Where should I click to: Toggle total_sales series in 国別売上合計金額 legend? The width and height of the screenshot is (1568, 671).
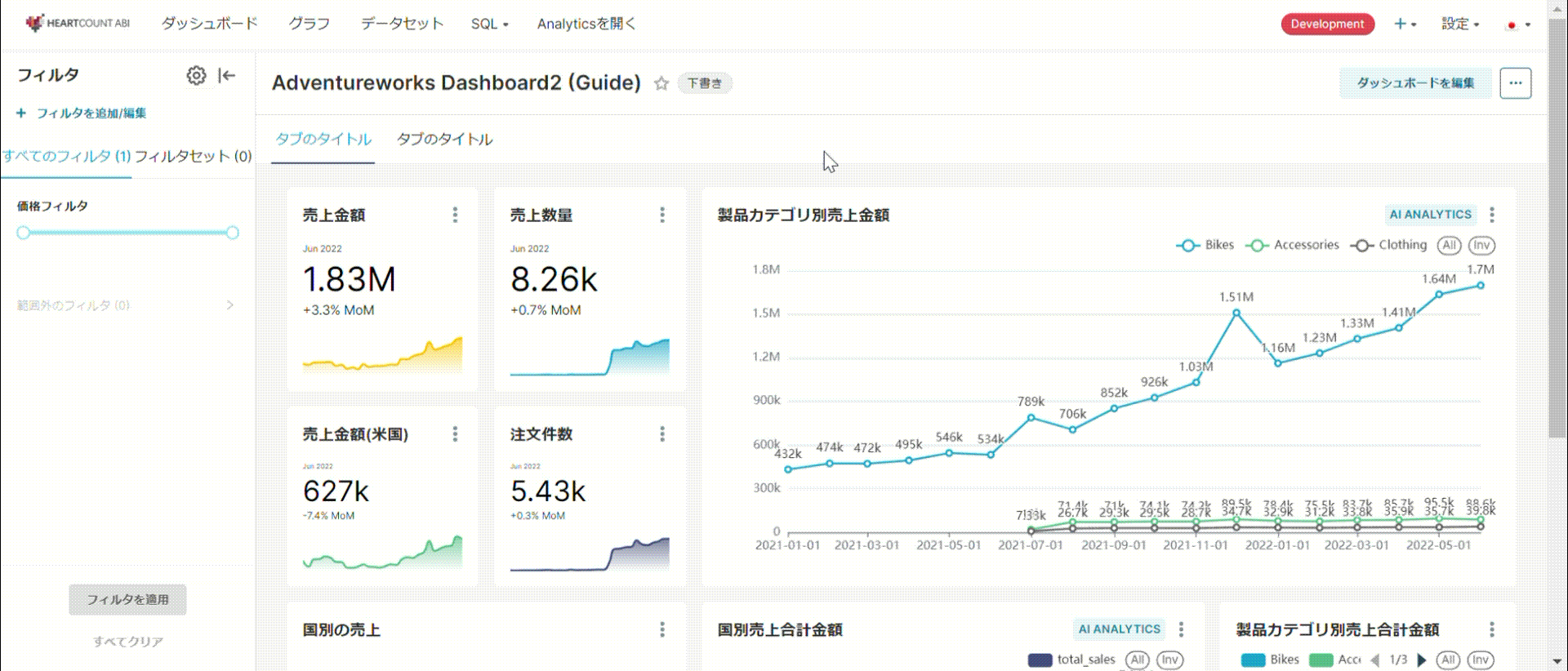pyautogui.click(x=1071, y=660)
